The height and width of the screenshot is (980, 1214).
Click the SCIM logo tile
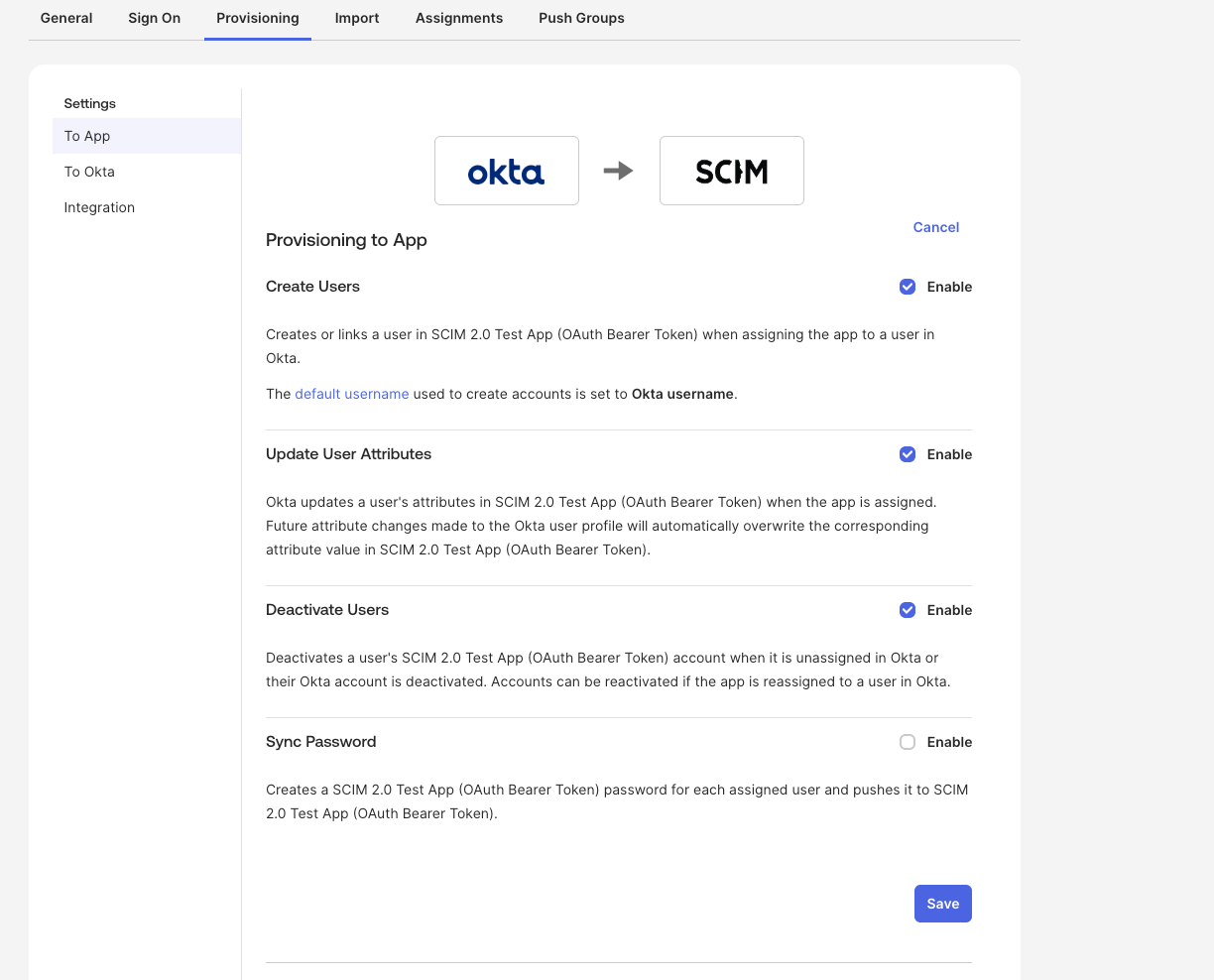[x=732, y=171]
